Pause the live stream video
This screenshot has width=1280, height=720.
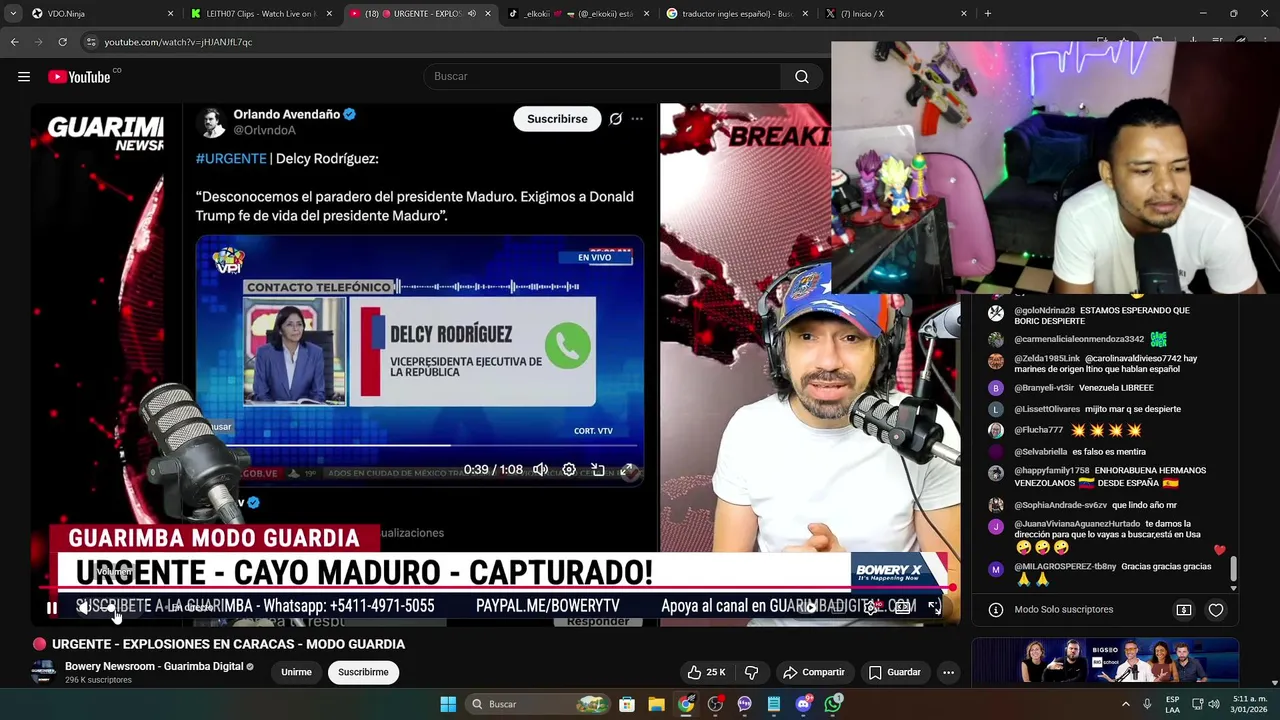click(x=51, y=607)
